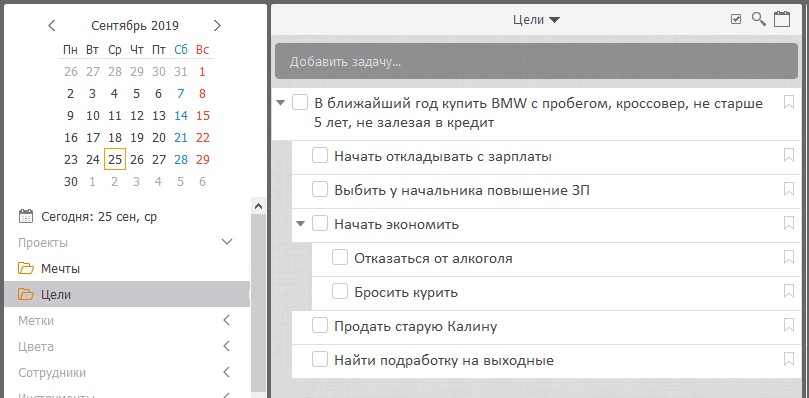The image size is (809, 398).
Task: Select task text 'Отказаться от алкоголя'
Action: [x=433, y=258]
